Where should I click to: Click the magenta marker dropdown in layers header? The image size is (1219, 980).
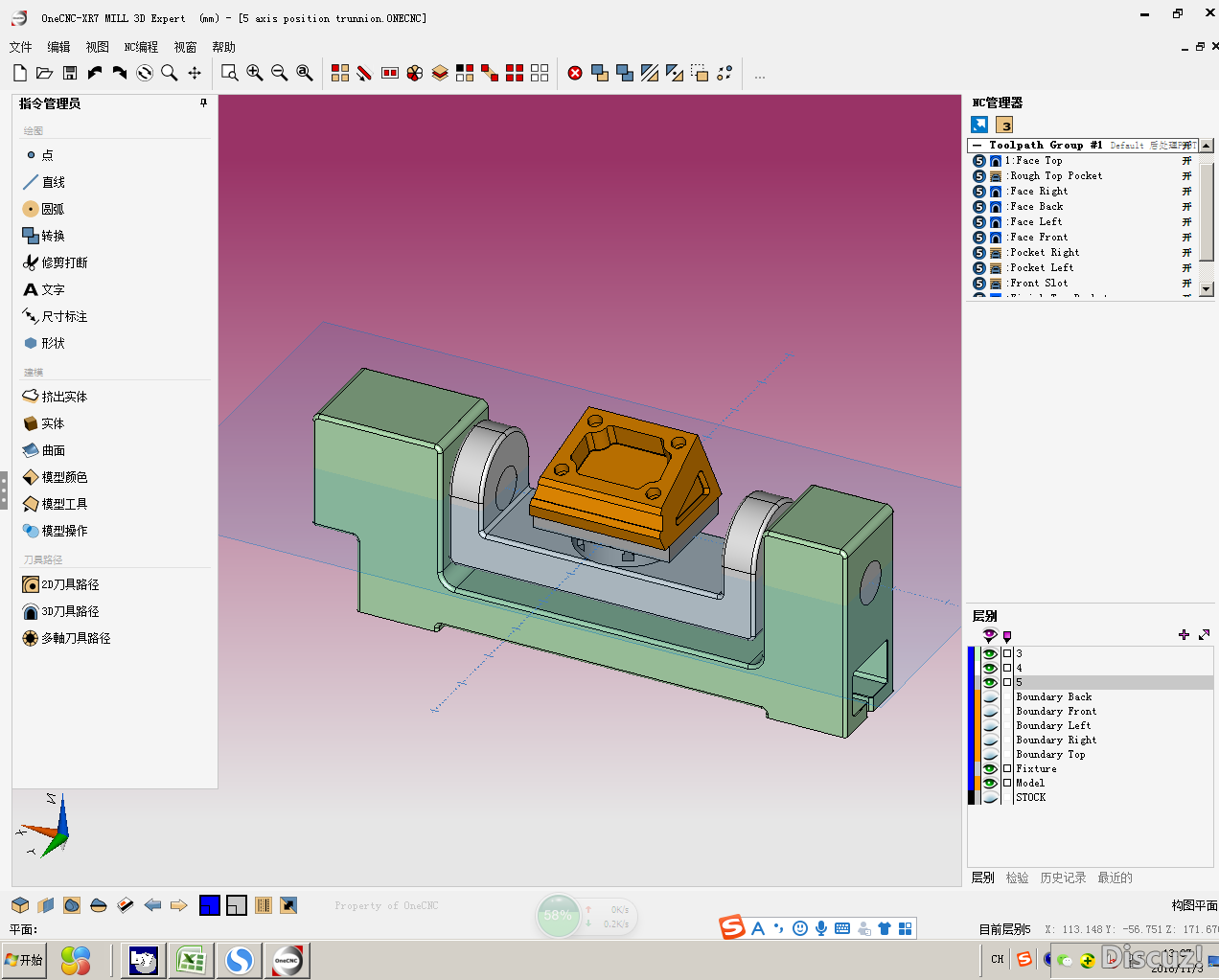coord(1007,636)
